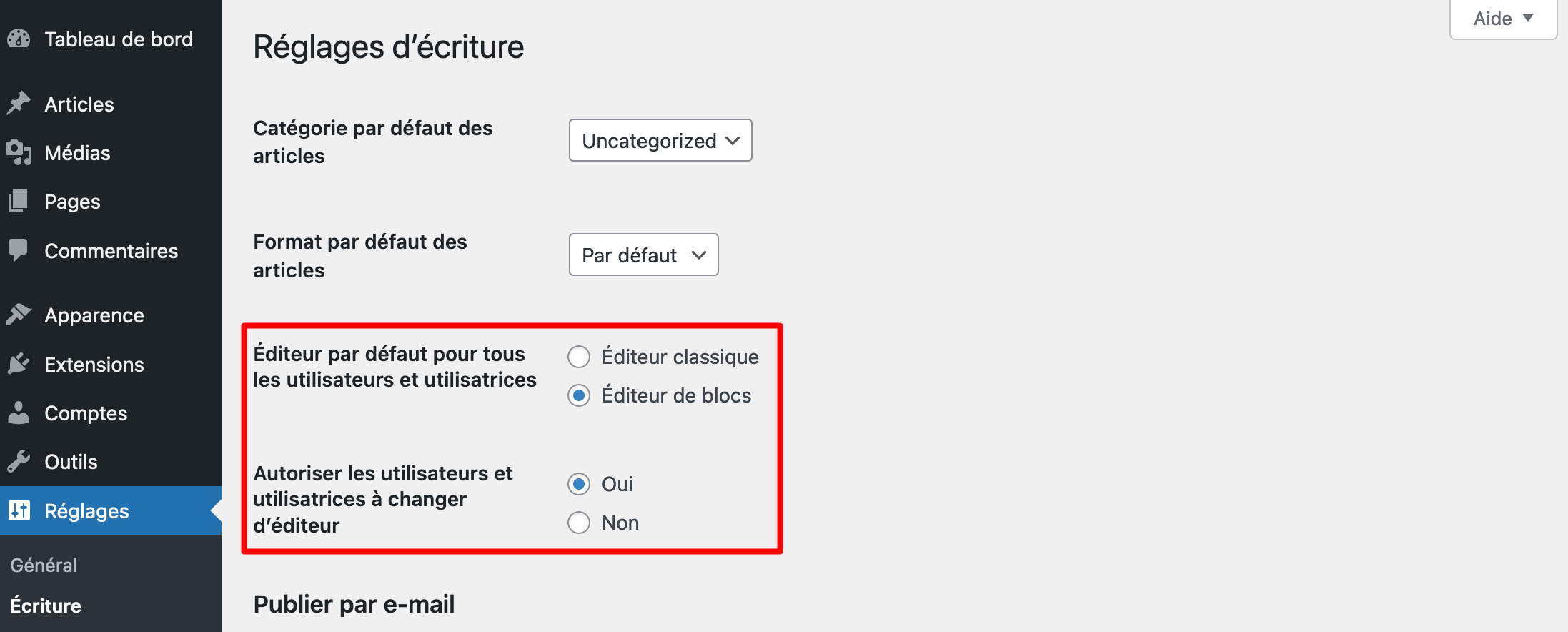Open Médias via its library icon
Screen dimensions: 1568x632
pyautogui.click(x=19, y=152)
